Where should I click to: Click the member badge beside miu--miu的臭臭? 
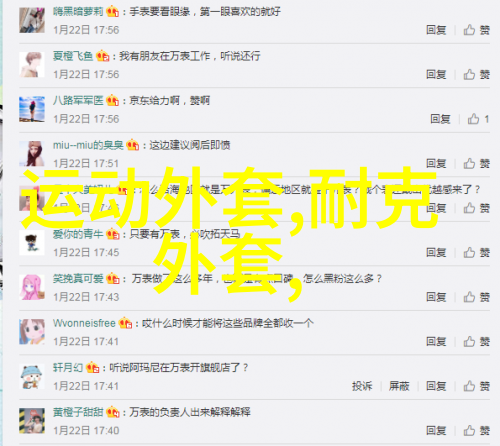[x=132, y=145]
